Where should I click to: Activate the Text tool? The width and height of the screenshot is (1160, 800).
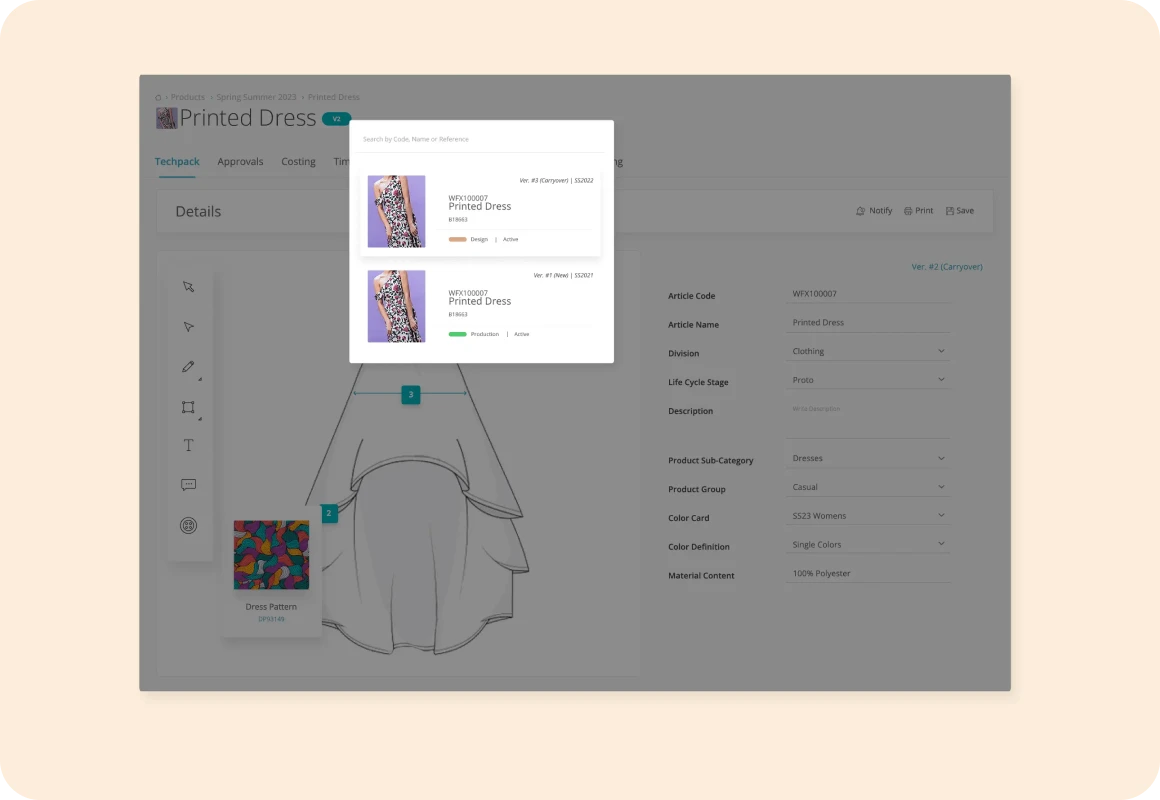click(188, 446)
